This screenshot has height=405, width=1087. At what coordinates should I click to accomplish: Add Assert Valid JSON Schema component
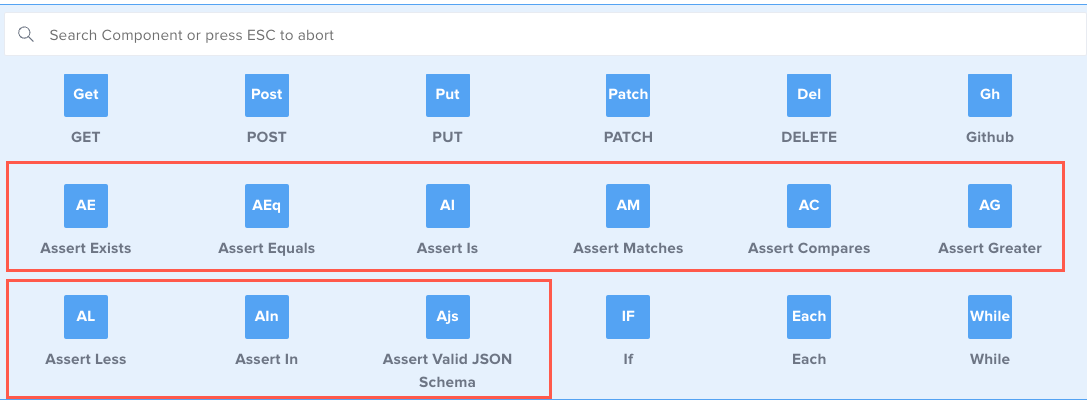click(447, 317)
